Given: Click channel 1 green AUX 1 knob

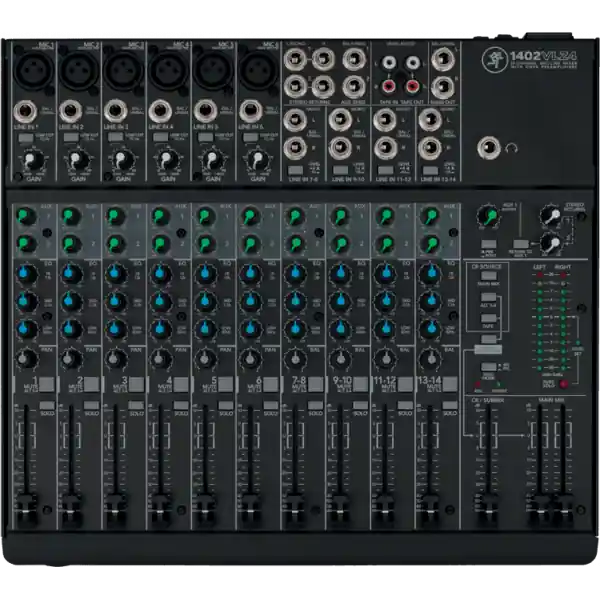Looking at the screenshot, I should coord(26,216).
